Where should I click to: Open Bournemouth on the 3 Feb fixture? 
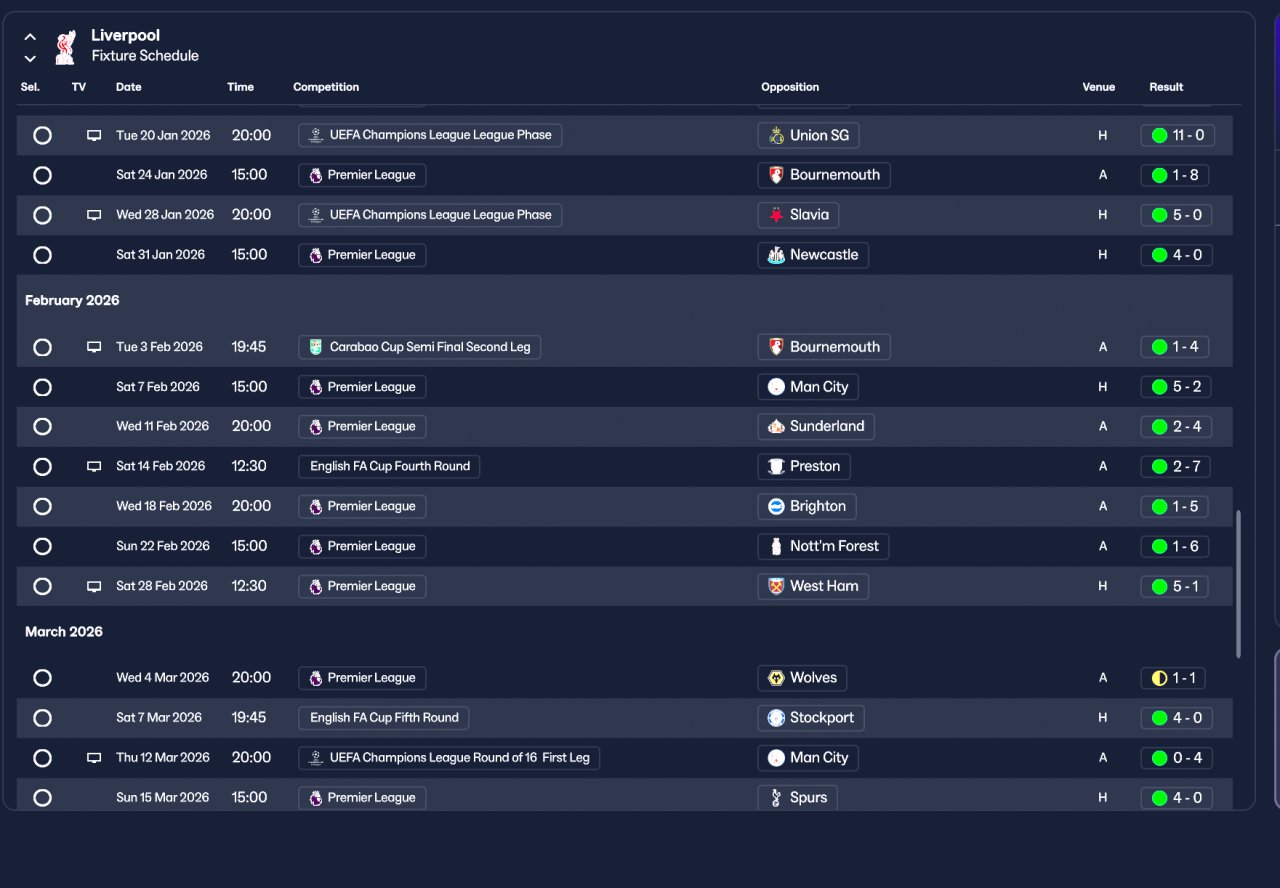(824, 347)
